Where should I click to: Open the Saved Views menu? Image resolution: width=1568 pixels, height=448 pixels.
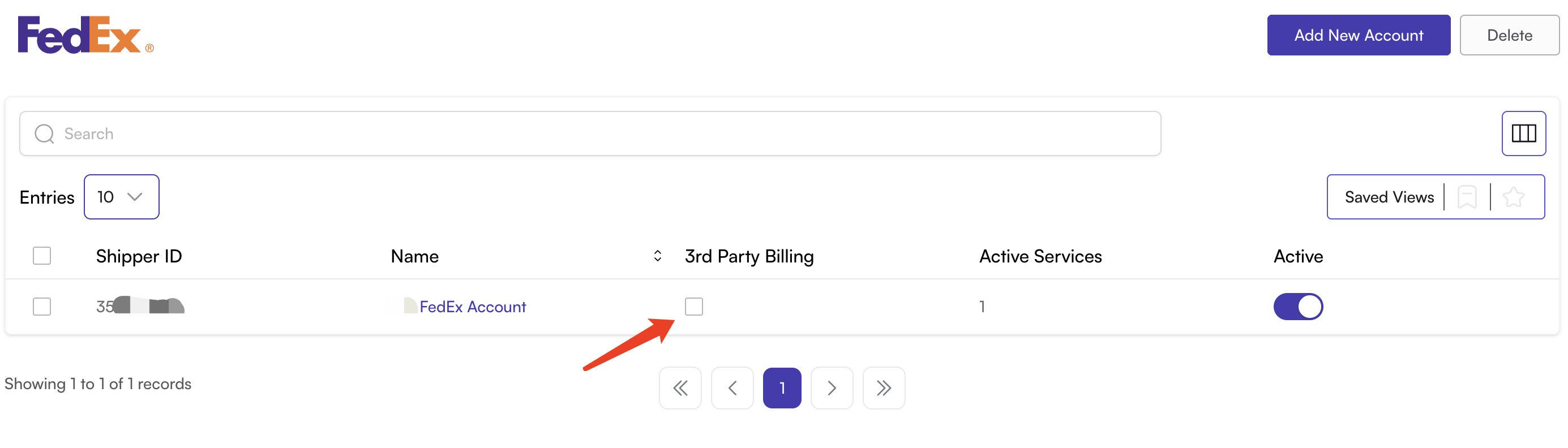click(x=1389, y=197)
